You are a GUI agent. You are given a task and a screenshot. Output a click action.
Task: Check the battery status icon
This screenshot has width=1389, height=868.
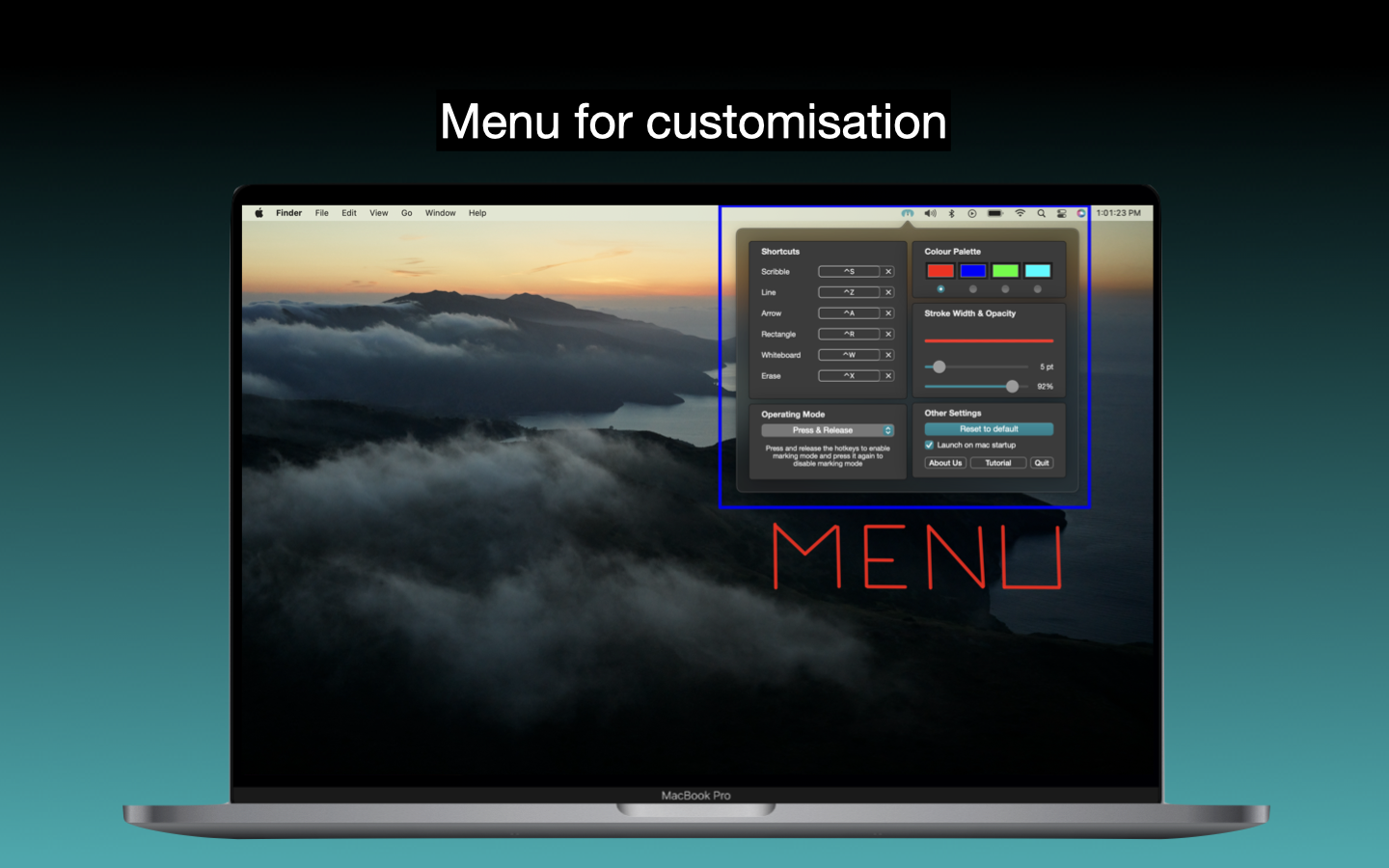pyautogui.click(x=994, y=213)
